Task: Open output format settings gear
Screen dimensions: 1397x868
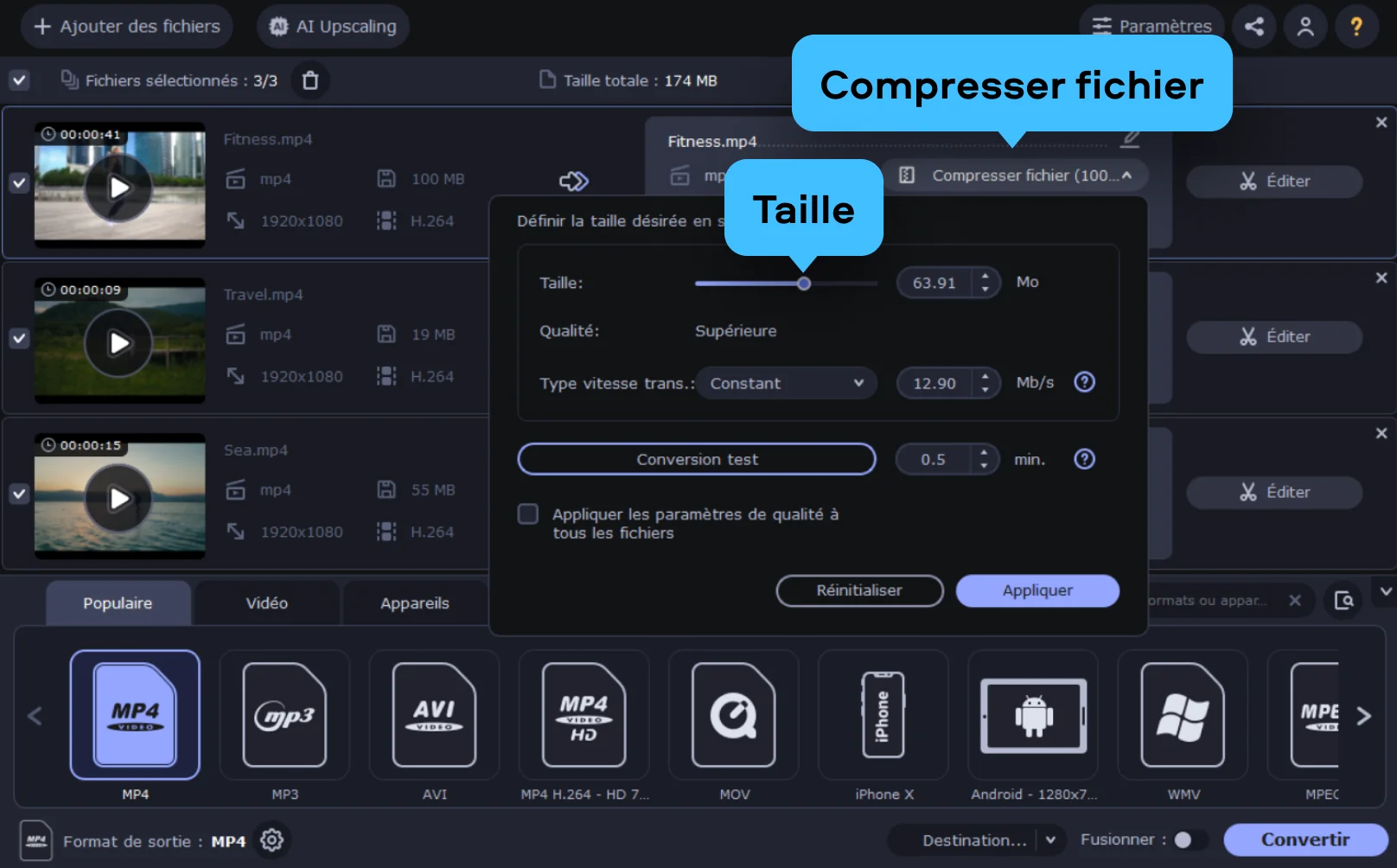Action: point(271,840)
